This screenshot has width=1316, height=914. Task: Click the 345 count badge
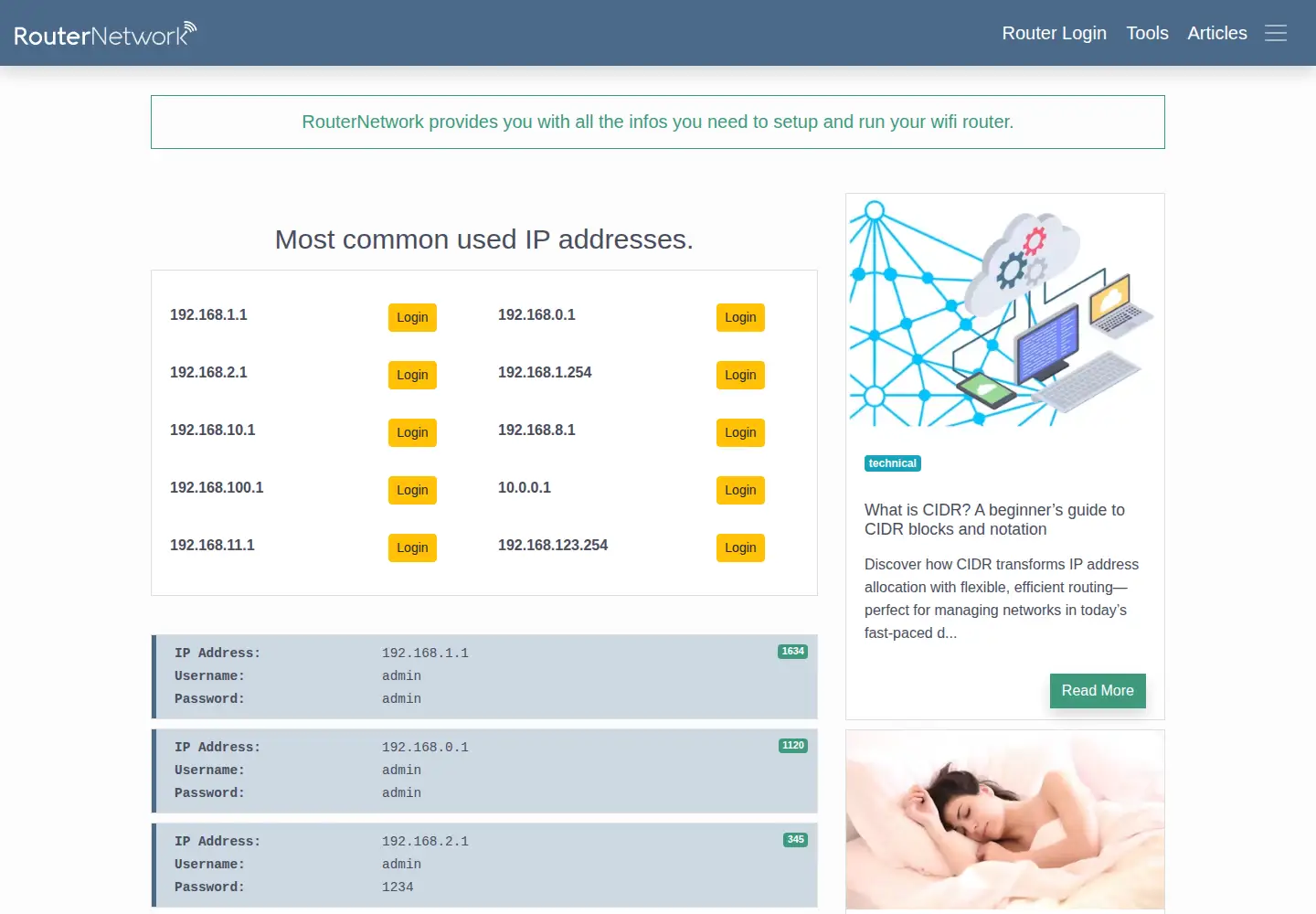(795, 840)
